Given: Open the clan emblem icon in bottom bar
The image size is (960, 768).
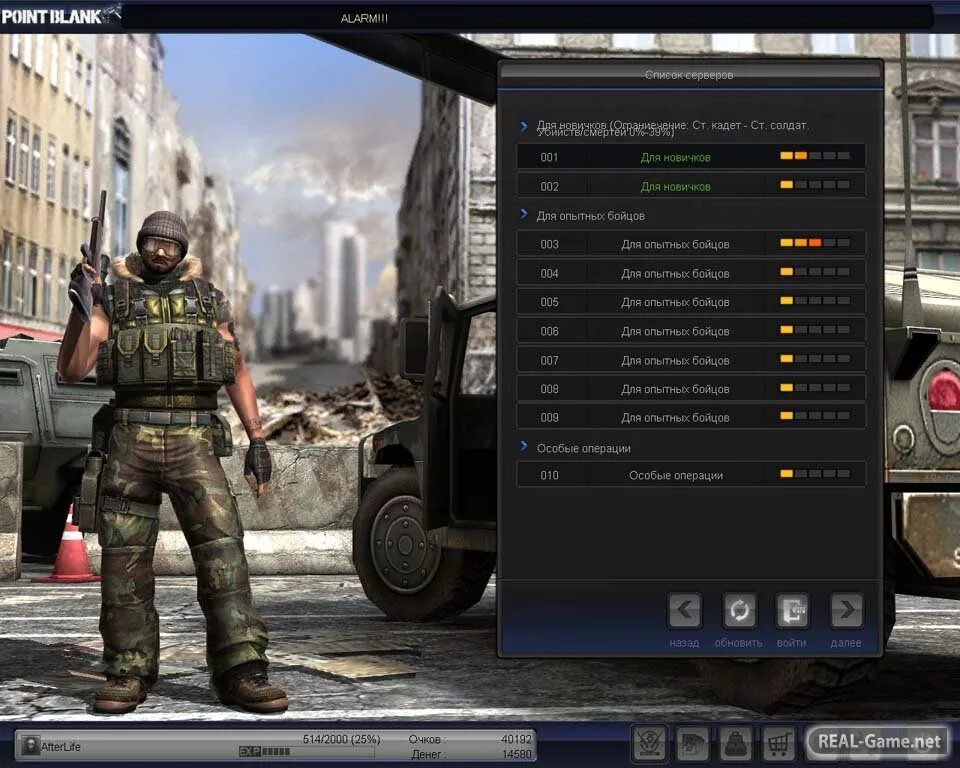Looking at the screenshot, I should click(x=650, y=744).
